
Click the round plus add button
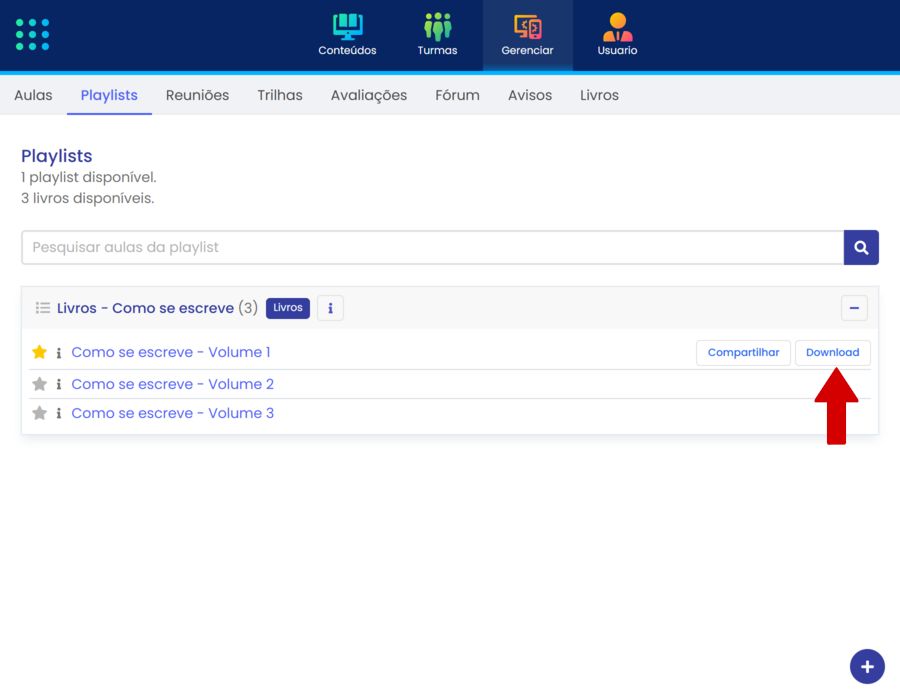click(867, 667)
